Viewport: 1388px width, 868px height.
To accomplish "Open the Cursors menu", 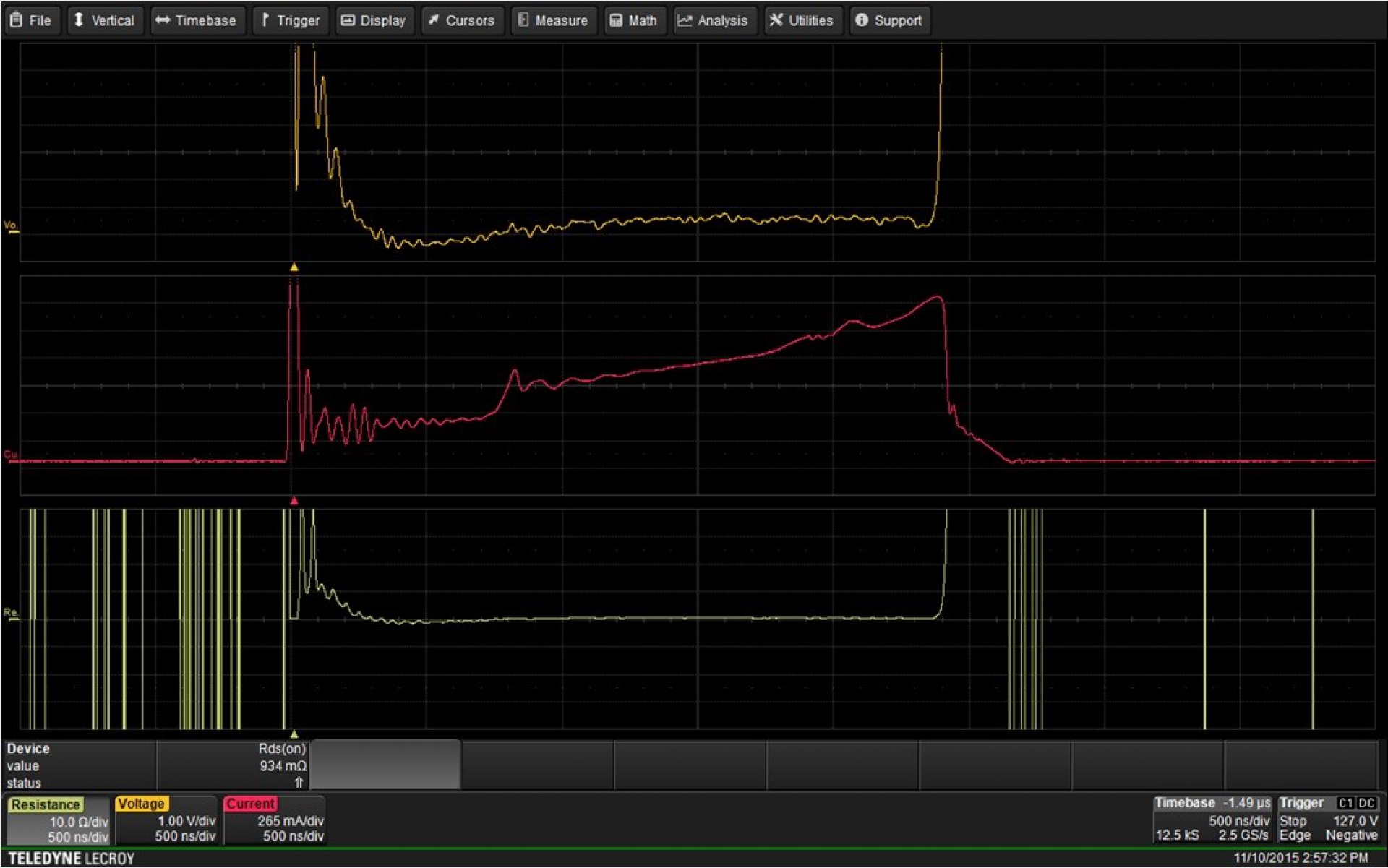I will click(x=461, y=20).
